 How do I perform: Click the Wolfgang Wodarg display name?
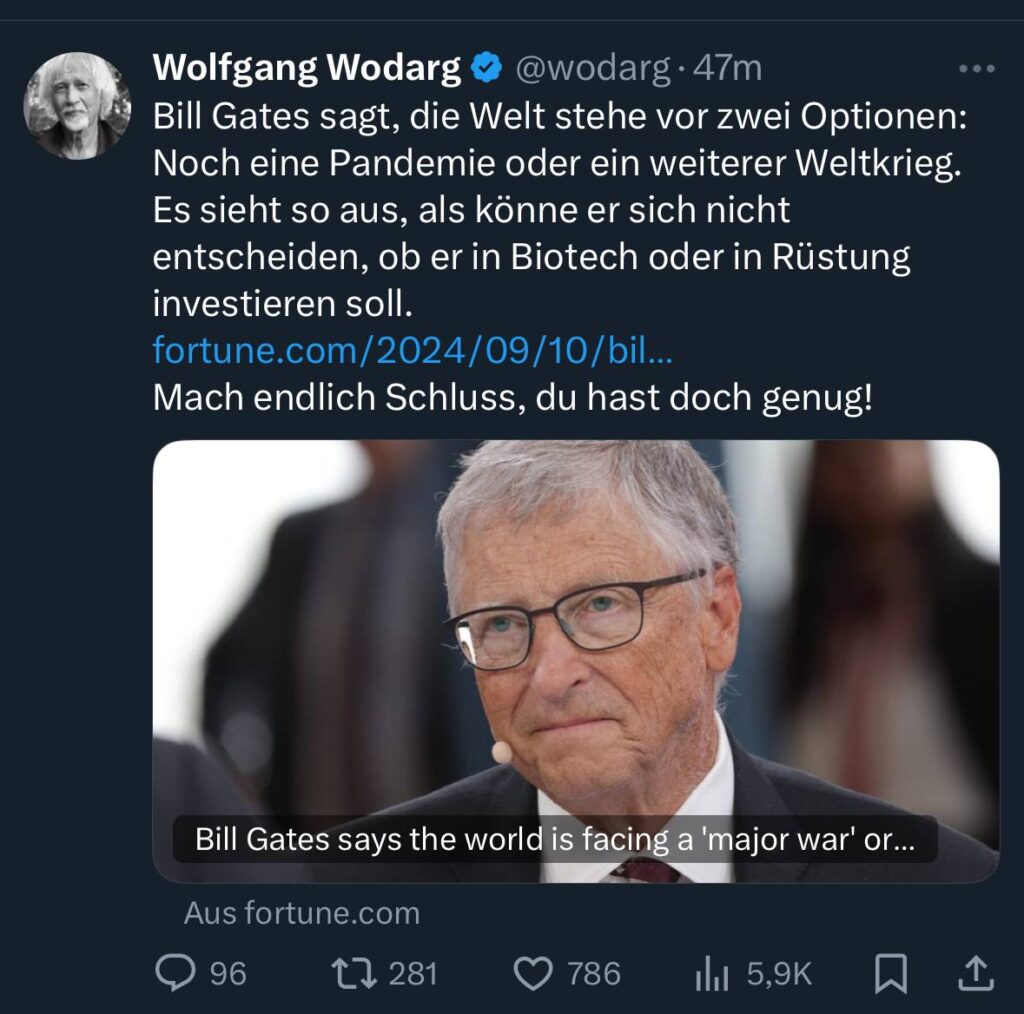[x=307, y=68]
